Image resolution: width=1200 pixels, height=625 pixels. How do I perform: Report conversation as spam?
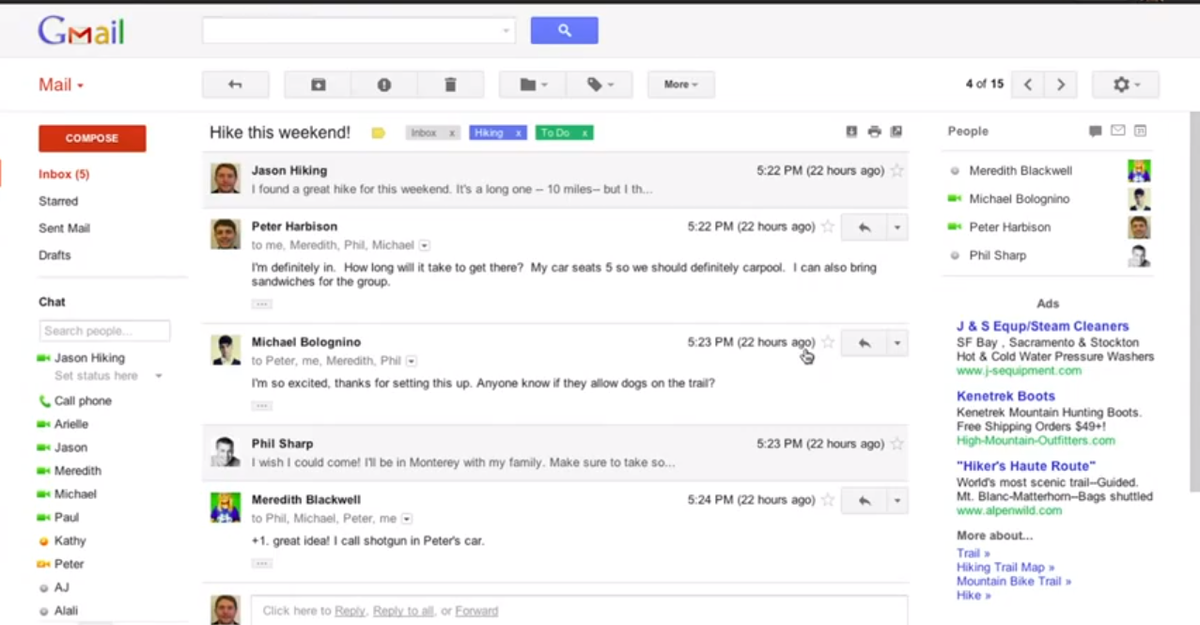point(384,85)
